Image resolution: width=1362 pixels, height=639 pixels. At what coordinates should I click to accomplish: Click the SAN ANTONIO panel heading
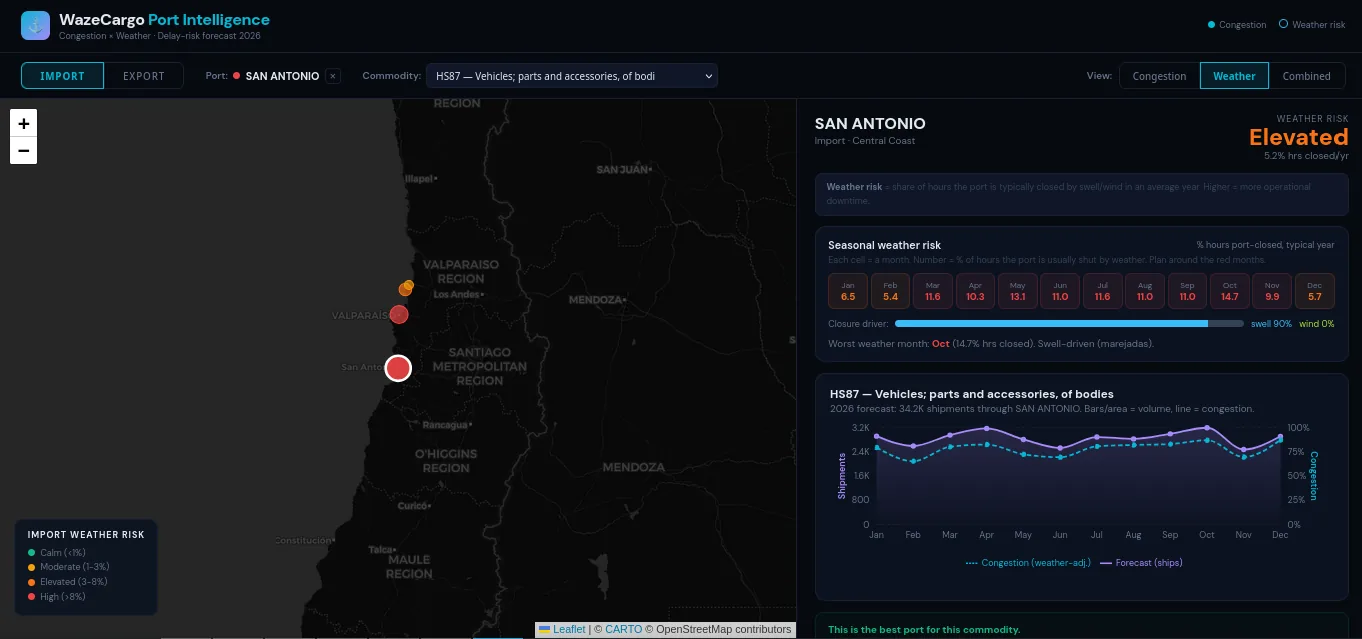coord(870,124)
